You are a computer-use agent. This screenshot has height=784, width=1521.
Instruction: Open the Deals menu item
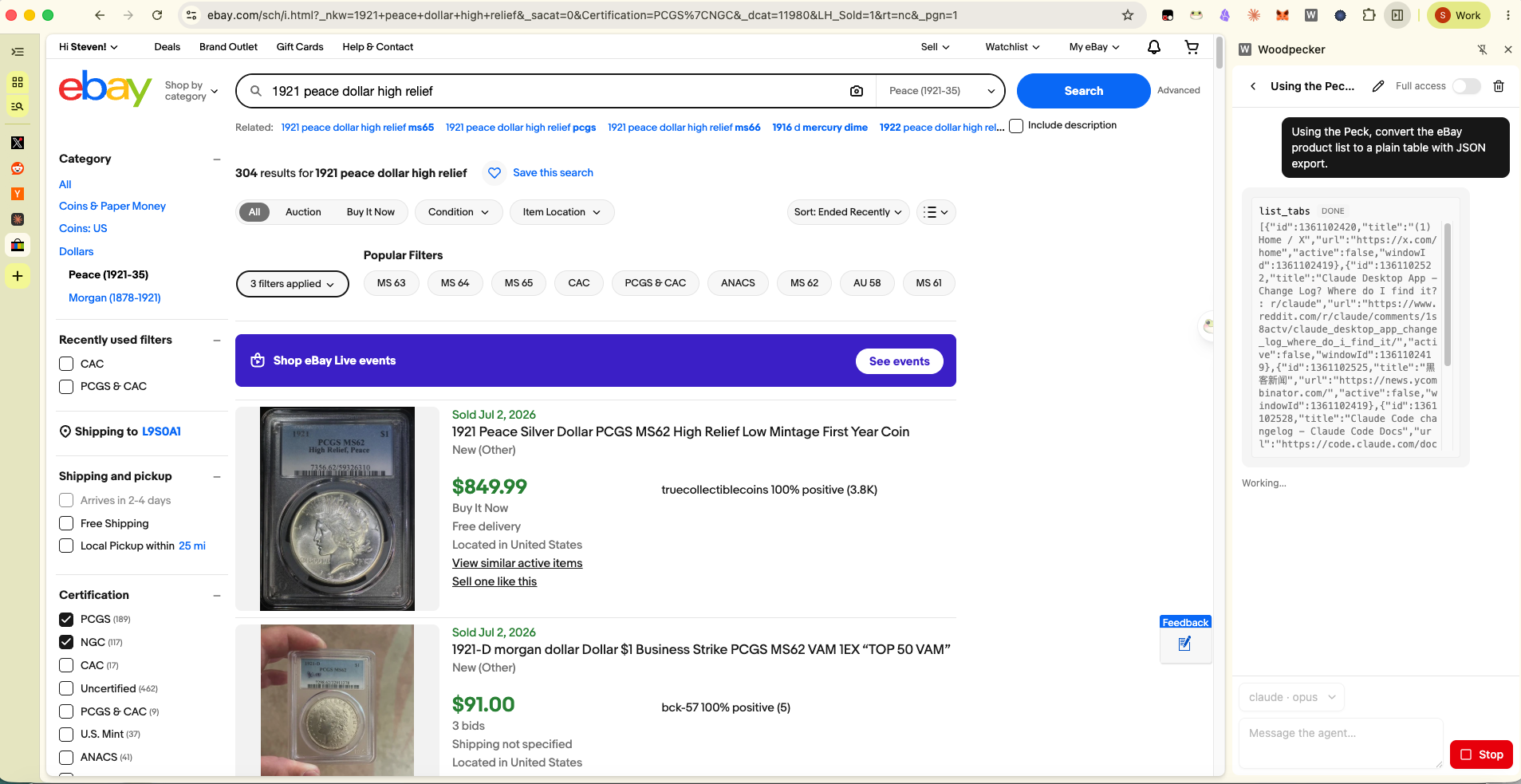(167, 47)
